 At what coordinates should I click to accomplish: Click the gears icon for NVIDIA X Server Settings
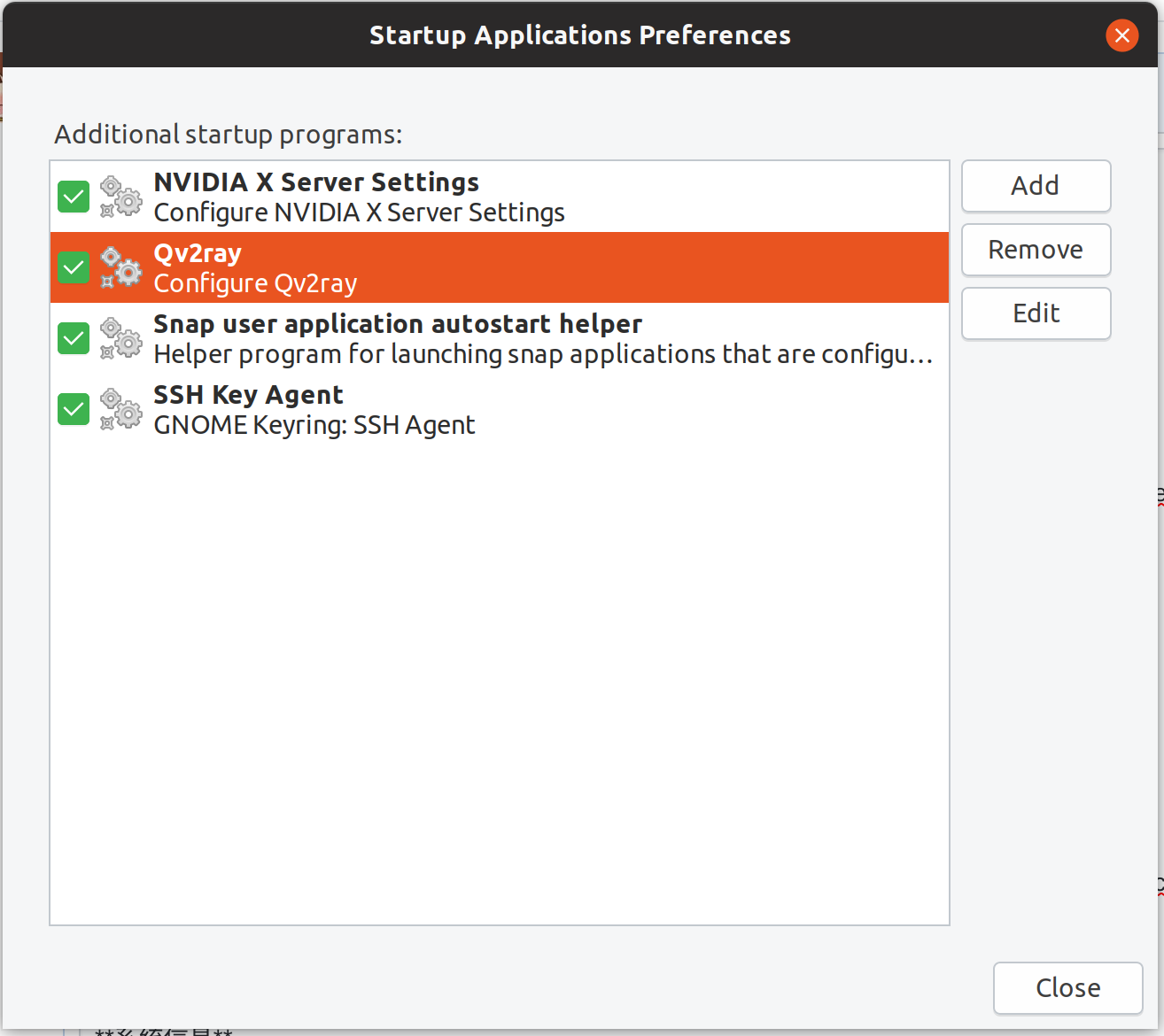click(120, 197)
